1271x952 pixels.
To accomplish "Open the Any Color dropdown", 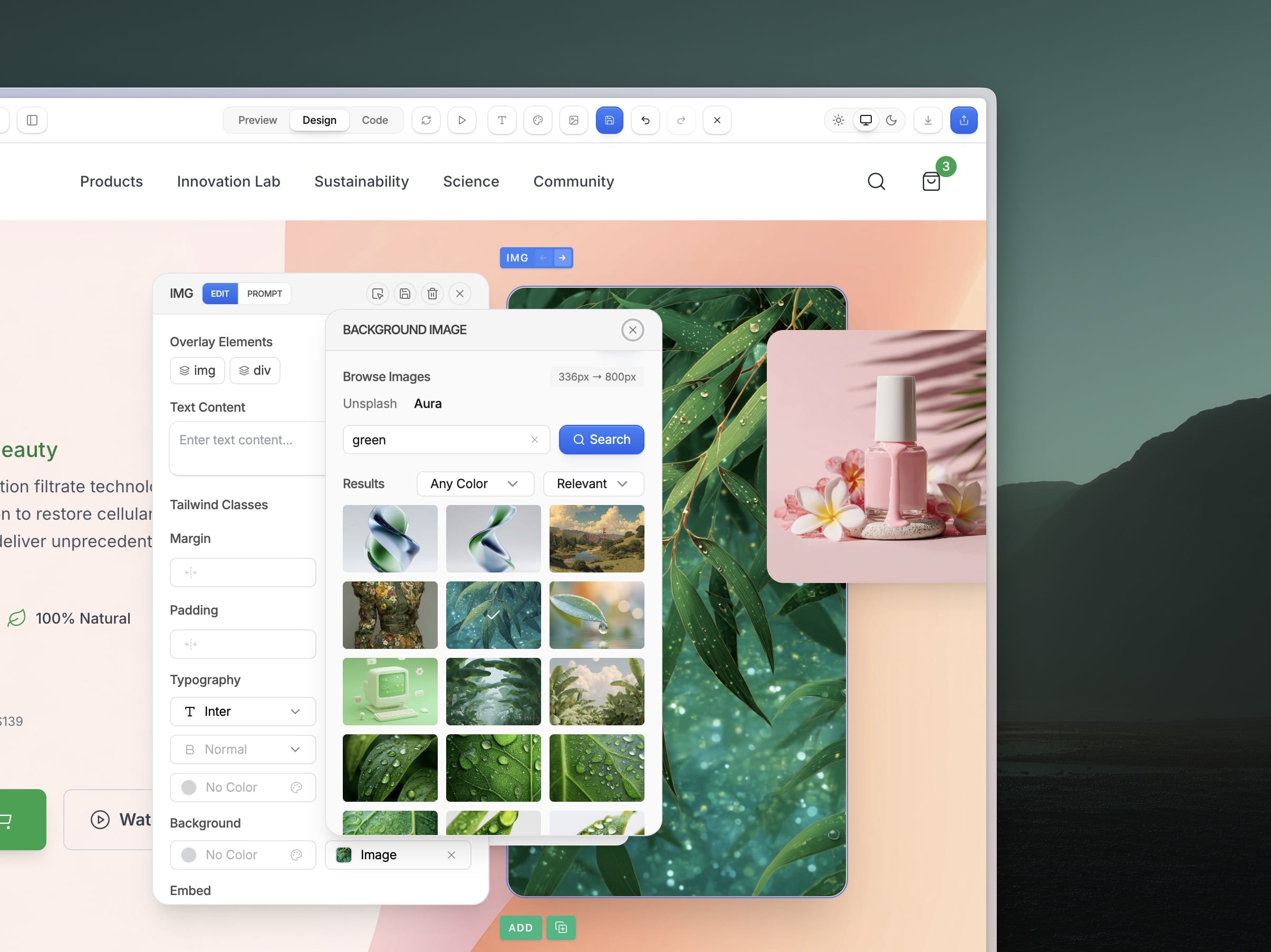I will tap(475, 484).
